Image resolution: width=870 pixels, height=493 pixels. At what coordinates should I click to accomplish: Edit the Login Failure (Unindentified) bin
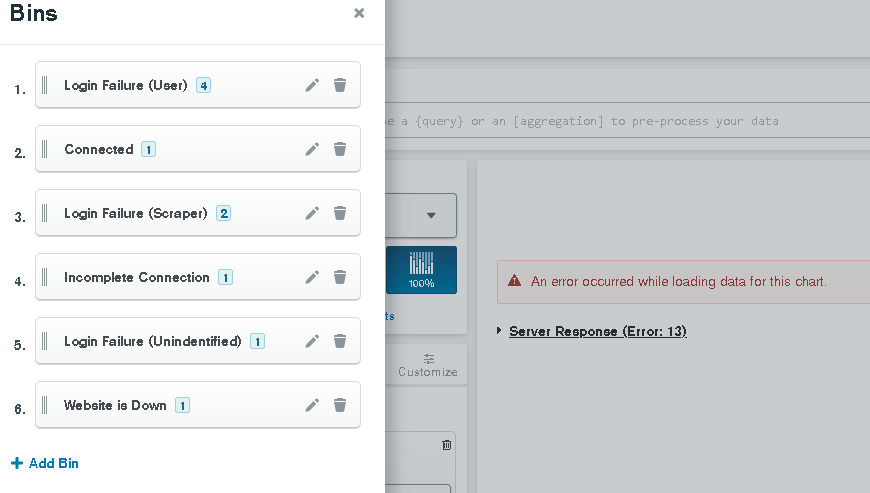tap(312, 342)
